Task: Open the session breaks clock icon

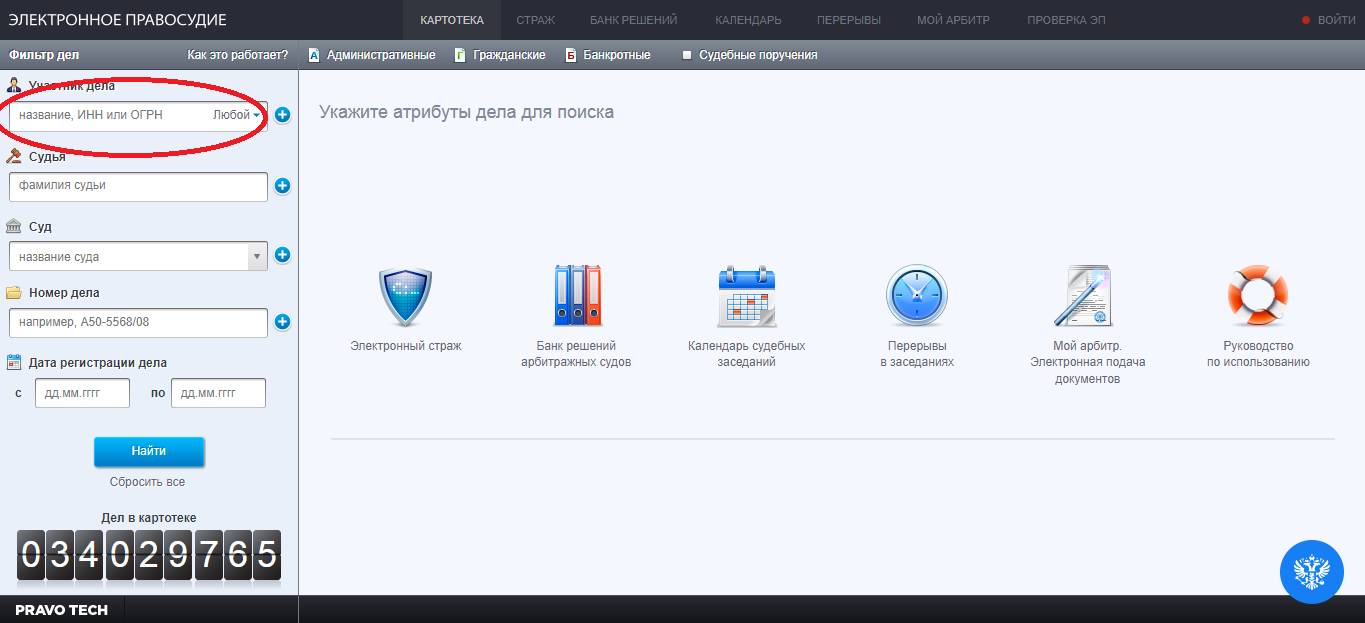Action: point(916,296)
